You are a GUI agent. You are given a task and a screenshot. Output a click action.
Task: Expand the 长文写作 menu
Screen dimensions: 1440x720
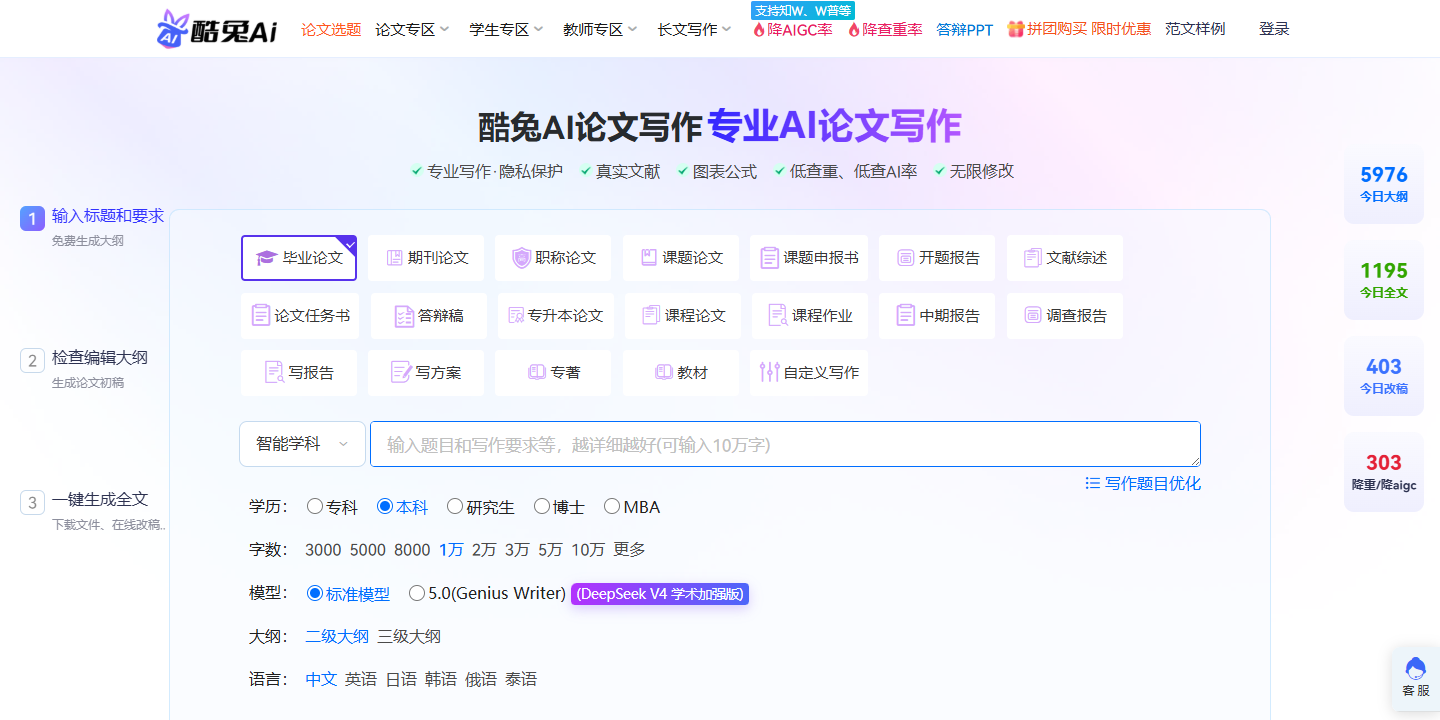click(695, 29)
